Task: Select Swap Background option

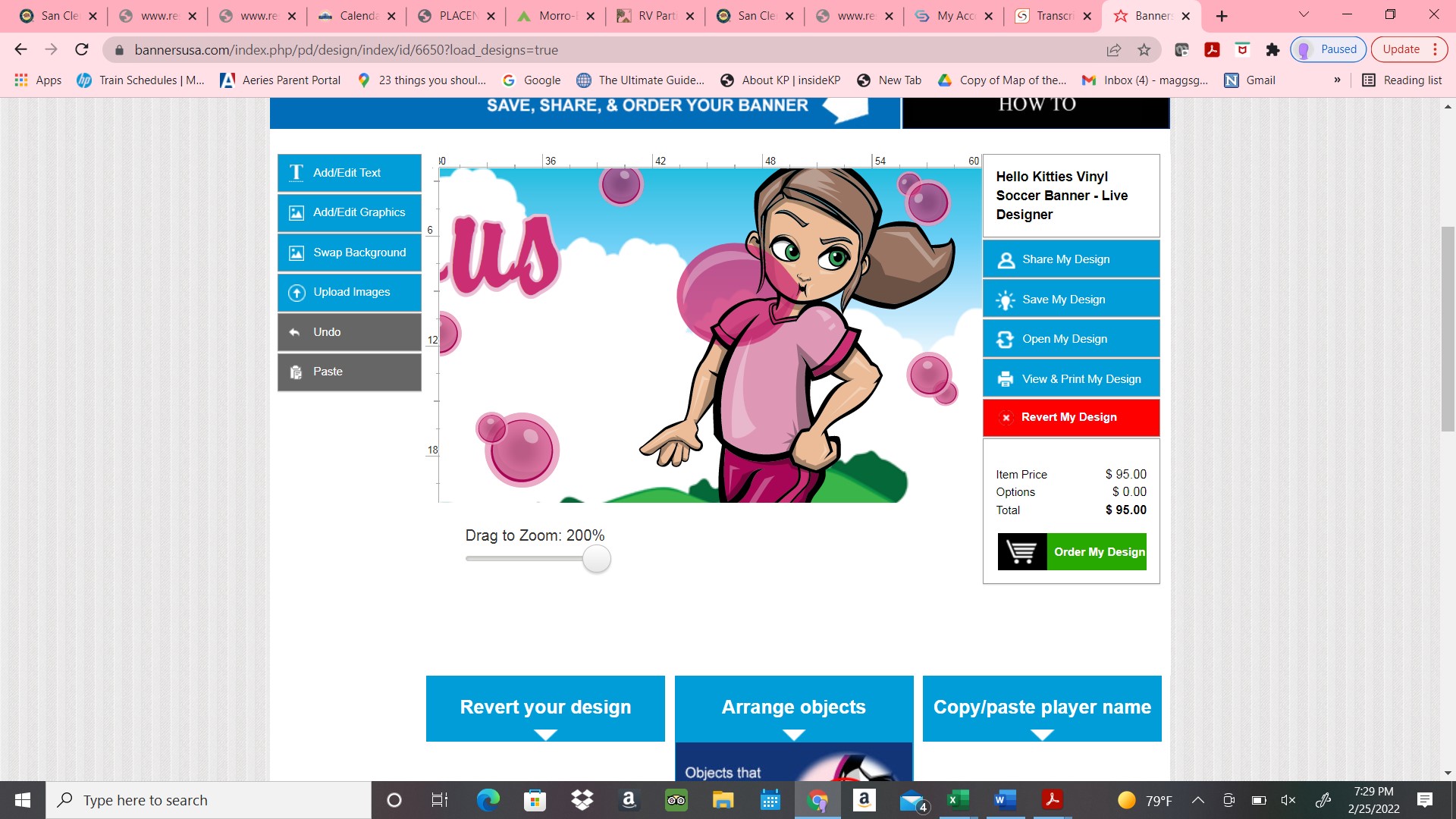Action: (349, 253)
